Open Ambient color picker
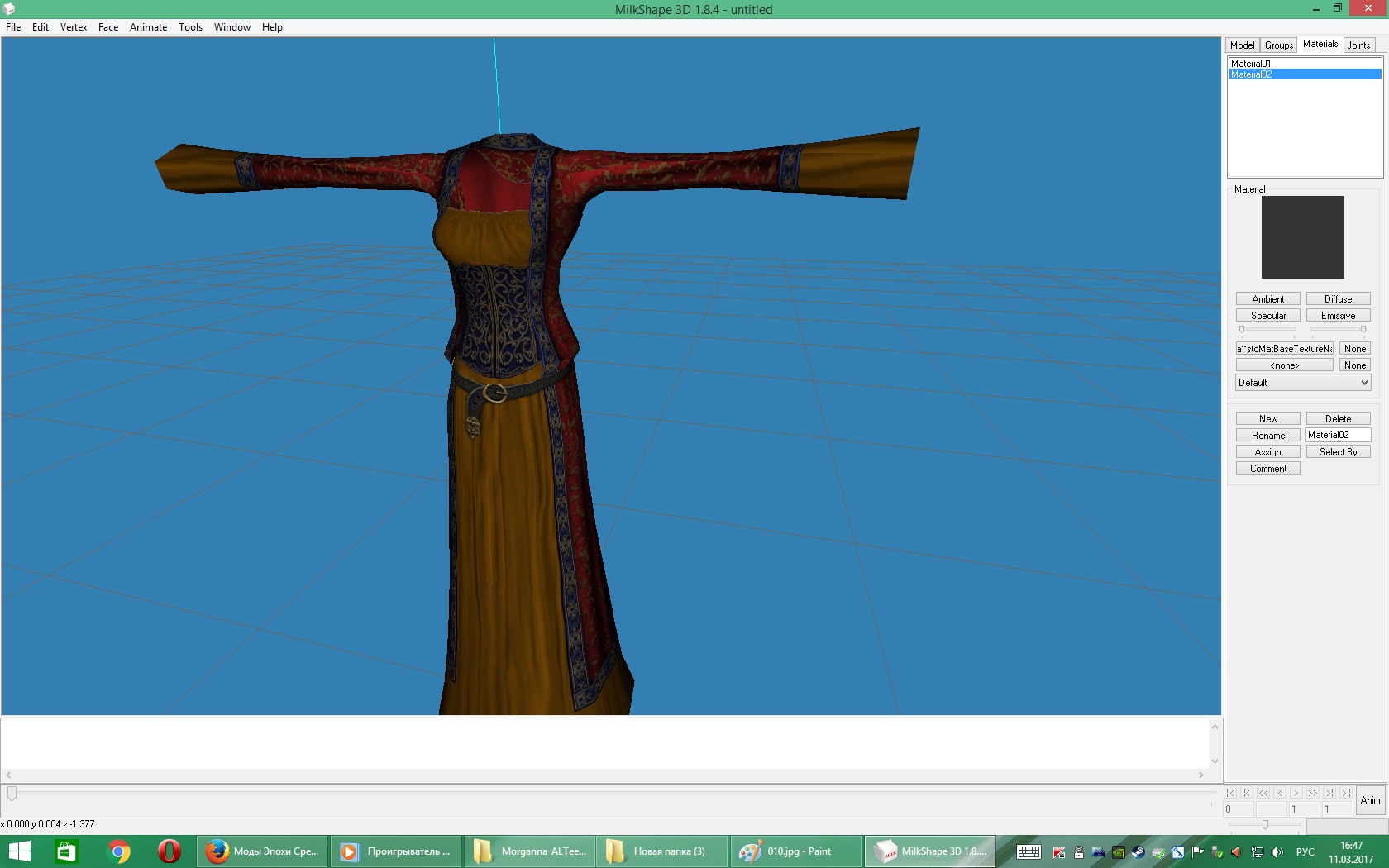1389x868 pixels. tap(1268, 299)
